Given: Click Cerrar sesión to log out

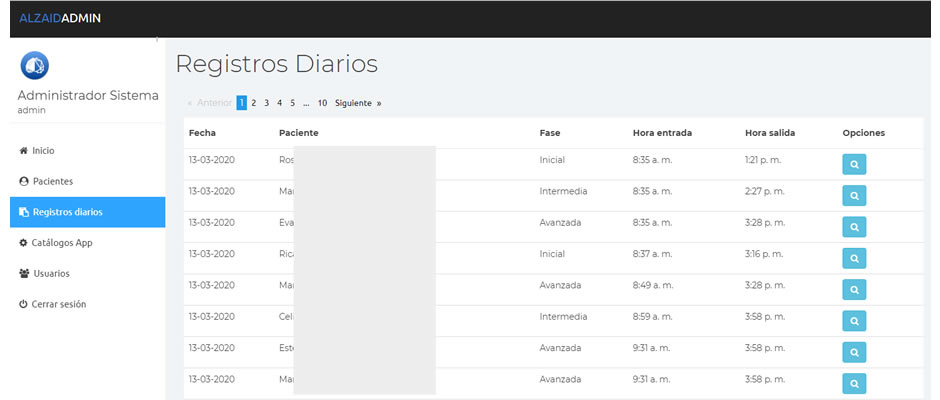Looking at the screenshot, I should click(x=59, y=304).
